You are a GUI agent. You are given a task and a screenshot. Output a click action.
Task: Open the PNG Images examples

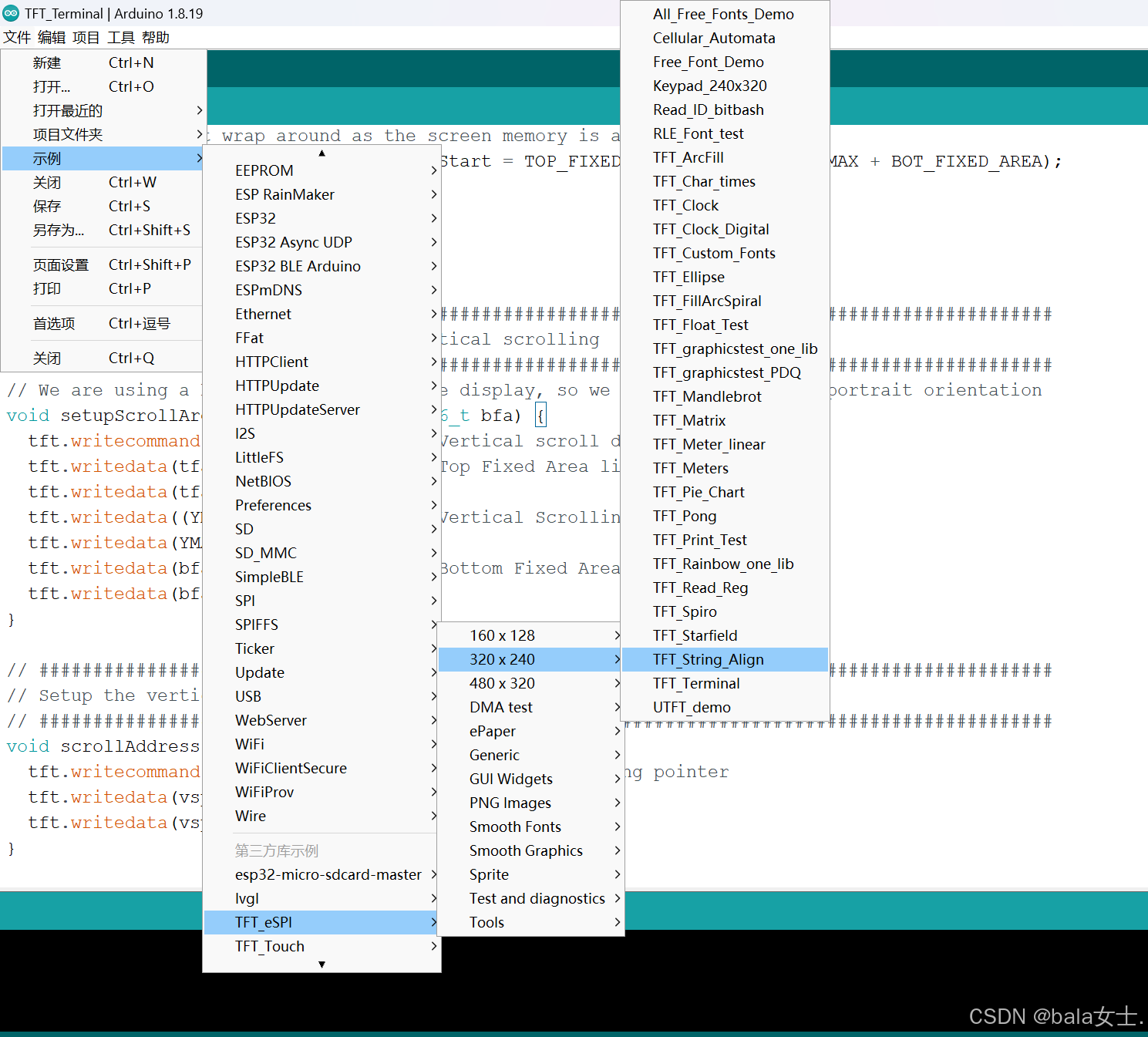coord(530,803)
